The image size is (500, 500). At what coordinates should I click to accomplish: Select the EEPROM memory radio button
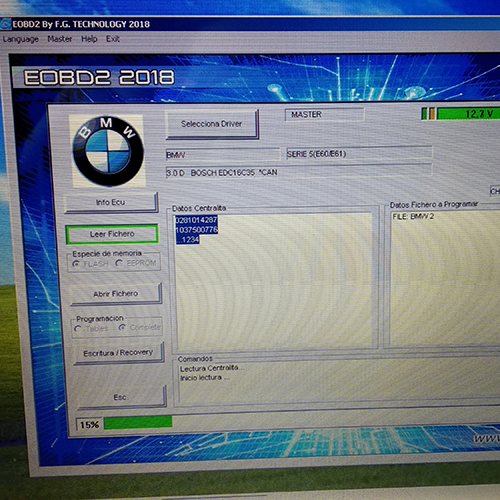tap(119, 263)
